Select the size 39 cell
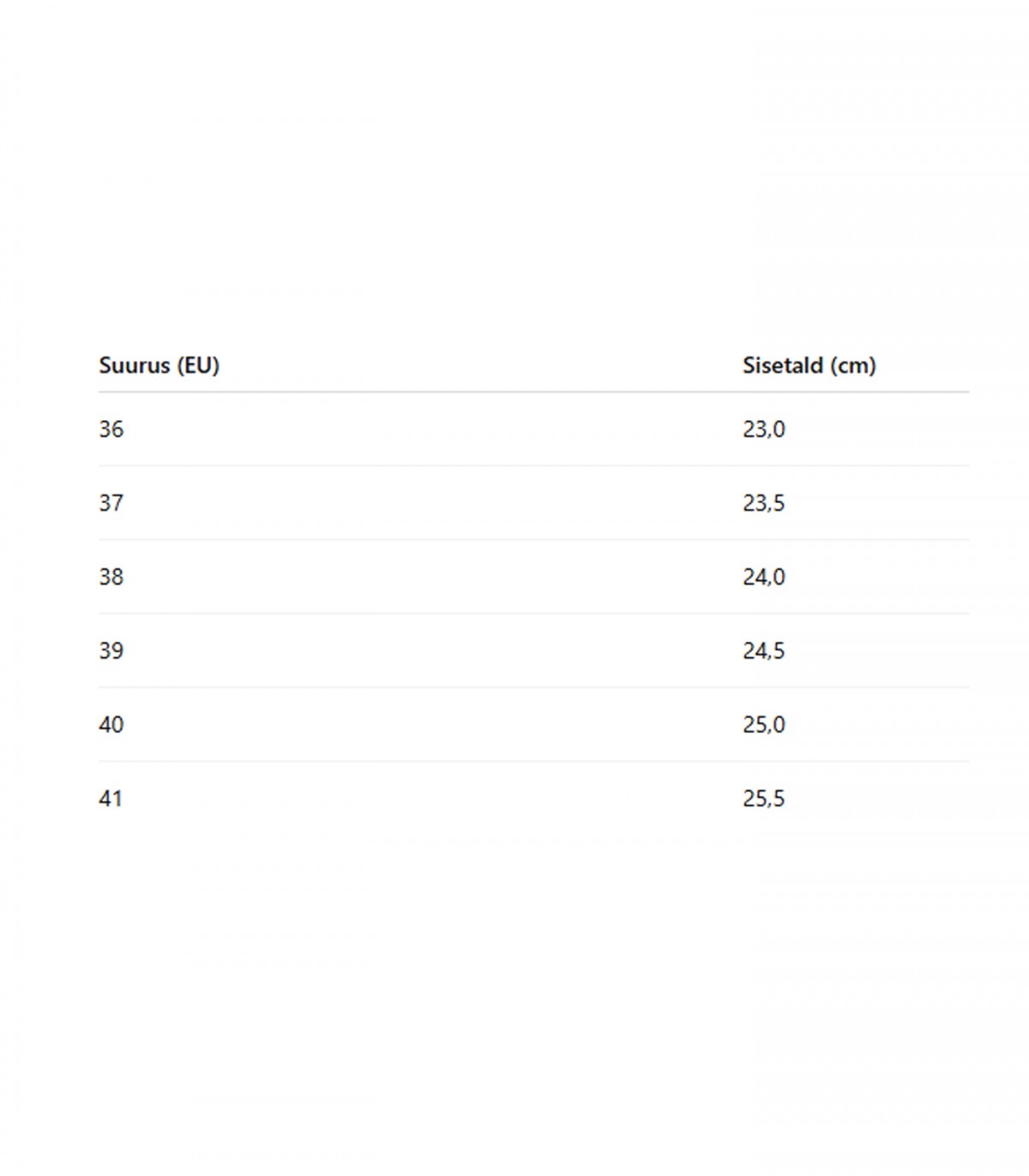 tap(111, 651)
